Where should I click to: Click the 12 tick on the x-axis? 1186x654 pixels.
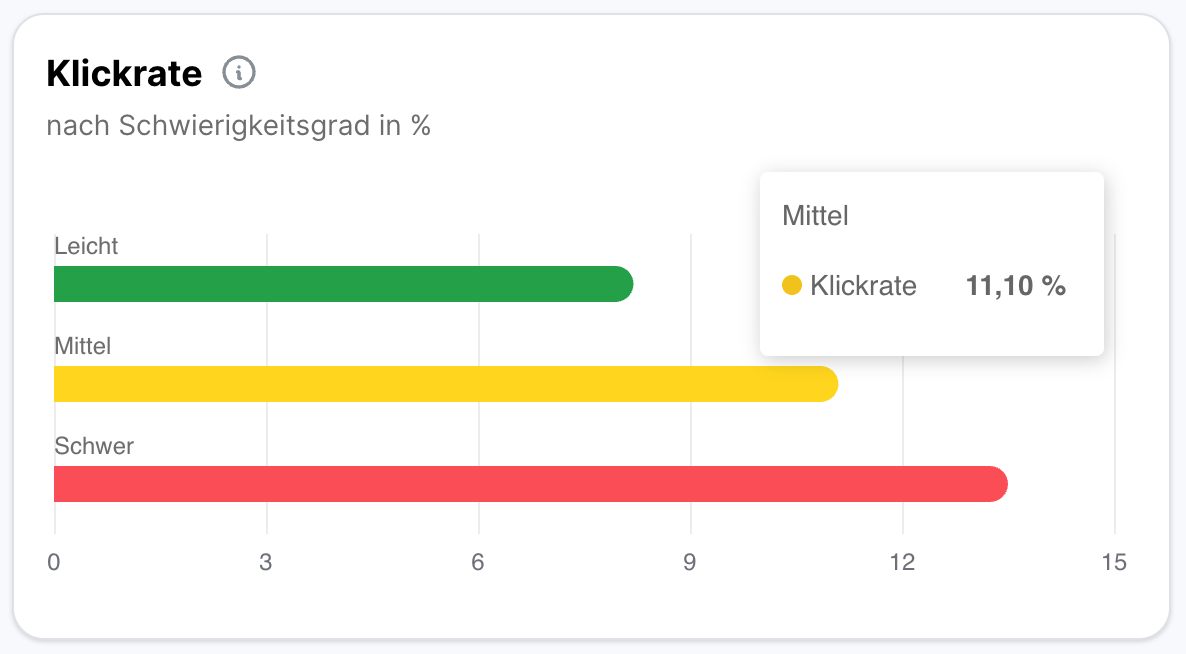tap(902, 562)
